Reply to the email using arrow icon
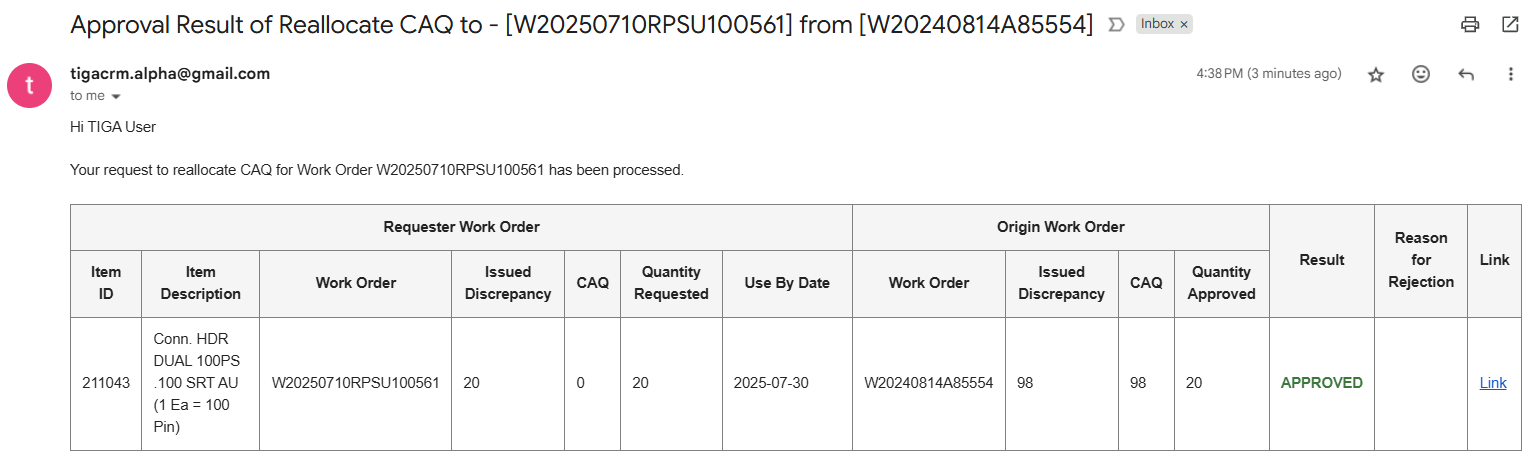1528x460 pixels. pos(1466,74)
